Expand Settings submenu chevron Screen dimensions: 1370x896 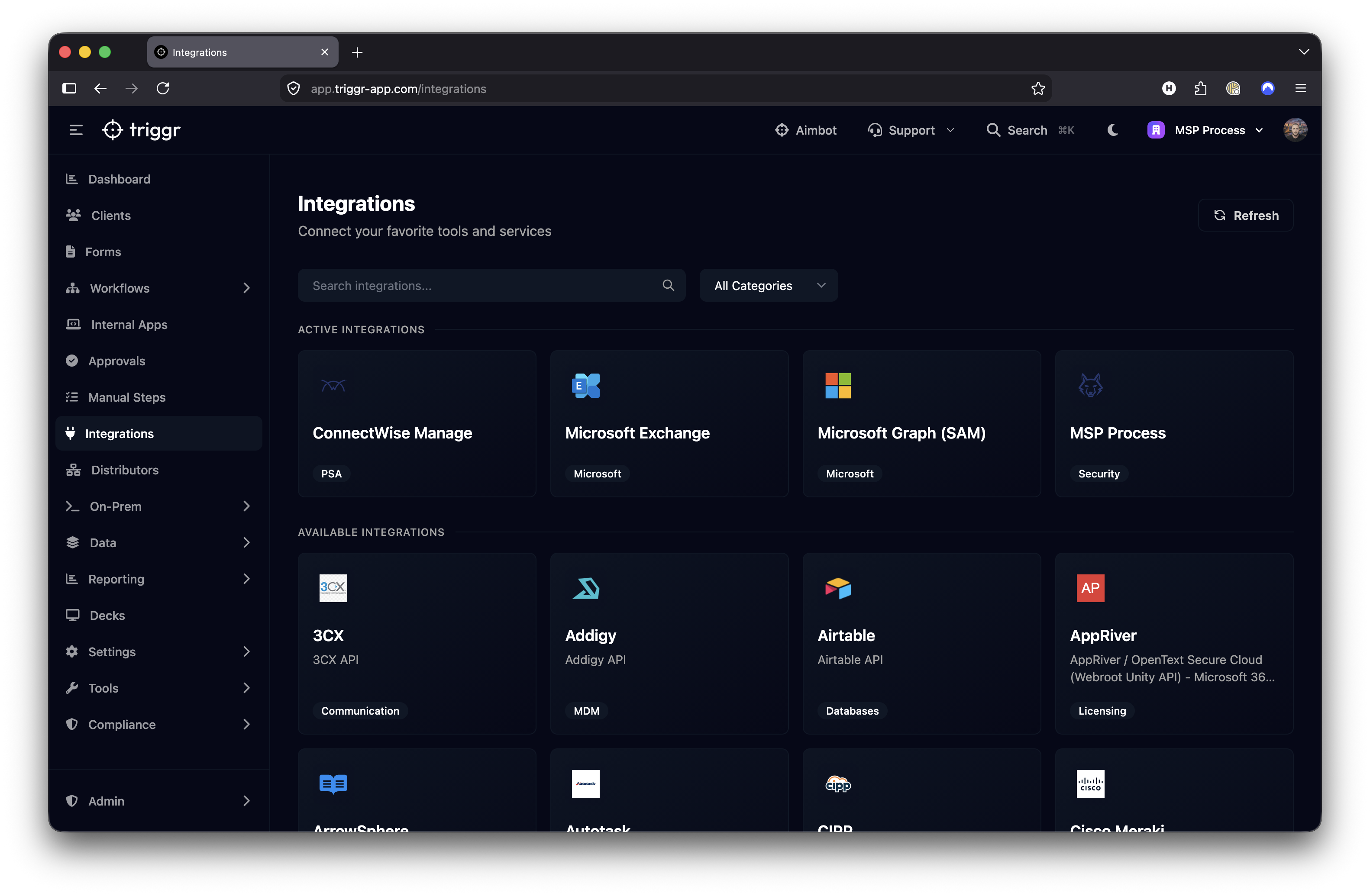click(246, 651)
